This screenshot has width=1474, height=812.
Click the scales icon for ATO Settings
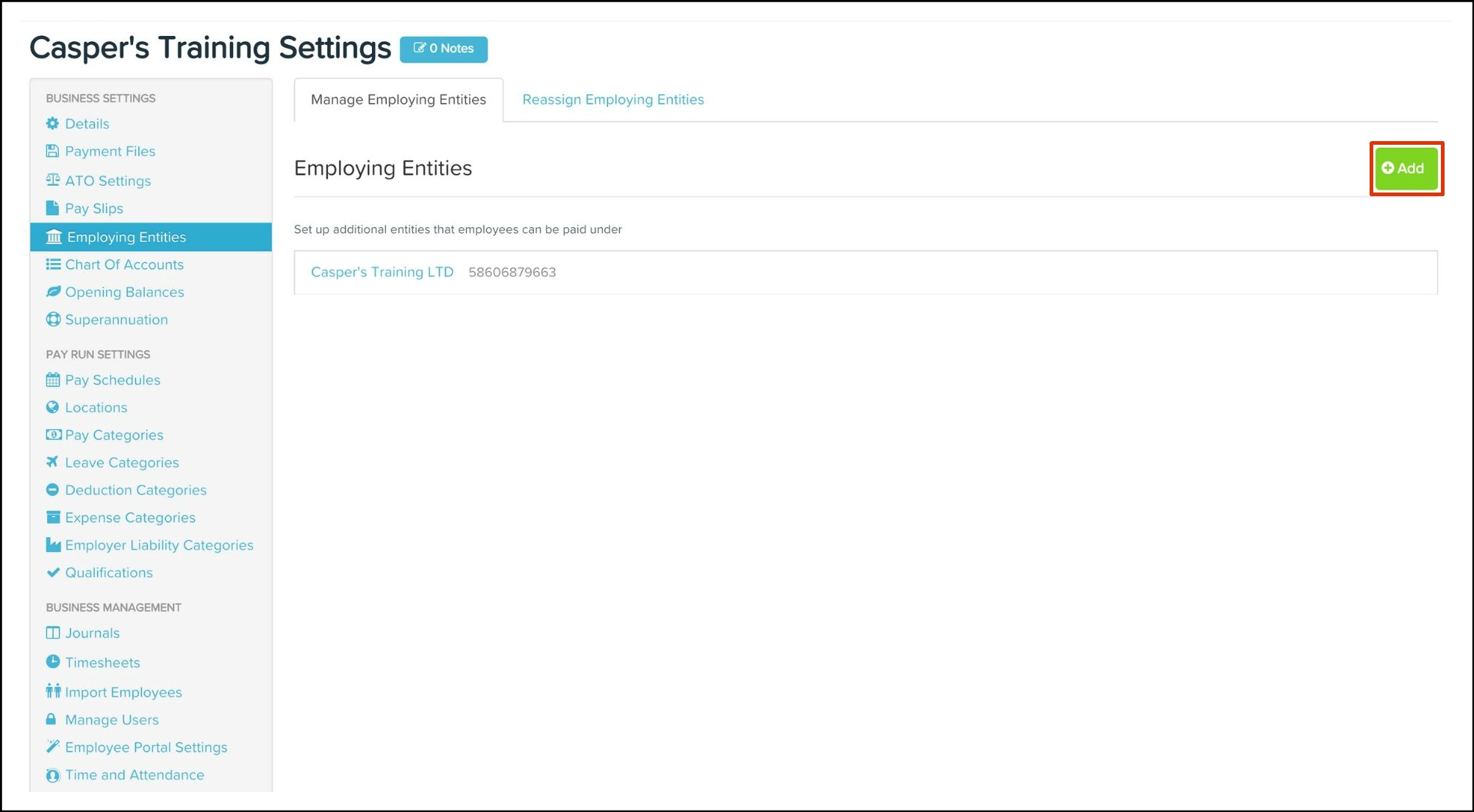[x=52, y=180]
